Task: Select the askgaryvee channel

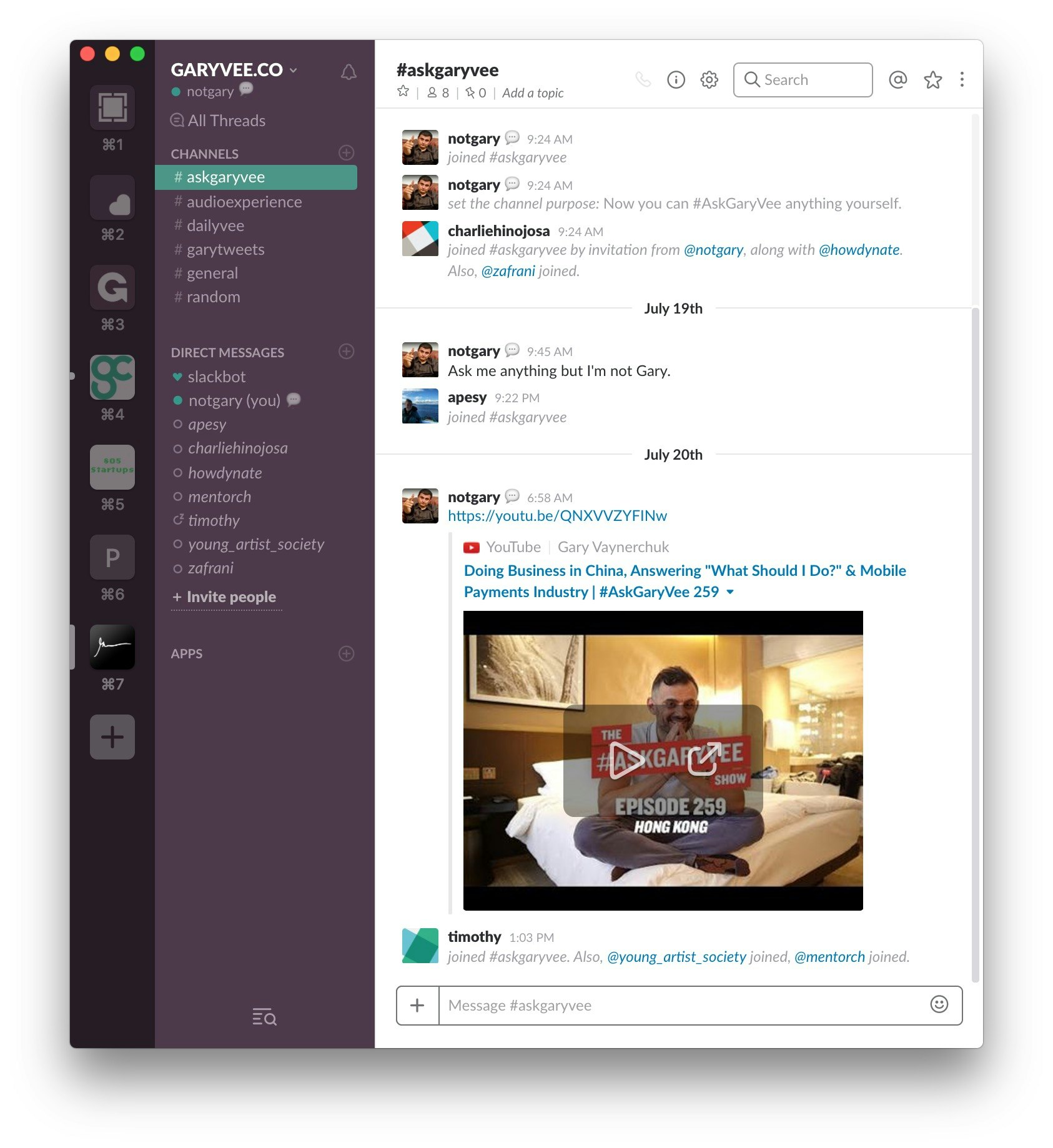Action: pyautogui.click(x=256, y=177)
